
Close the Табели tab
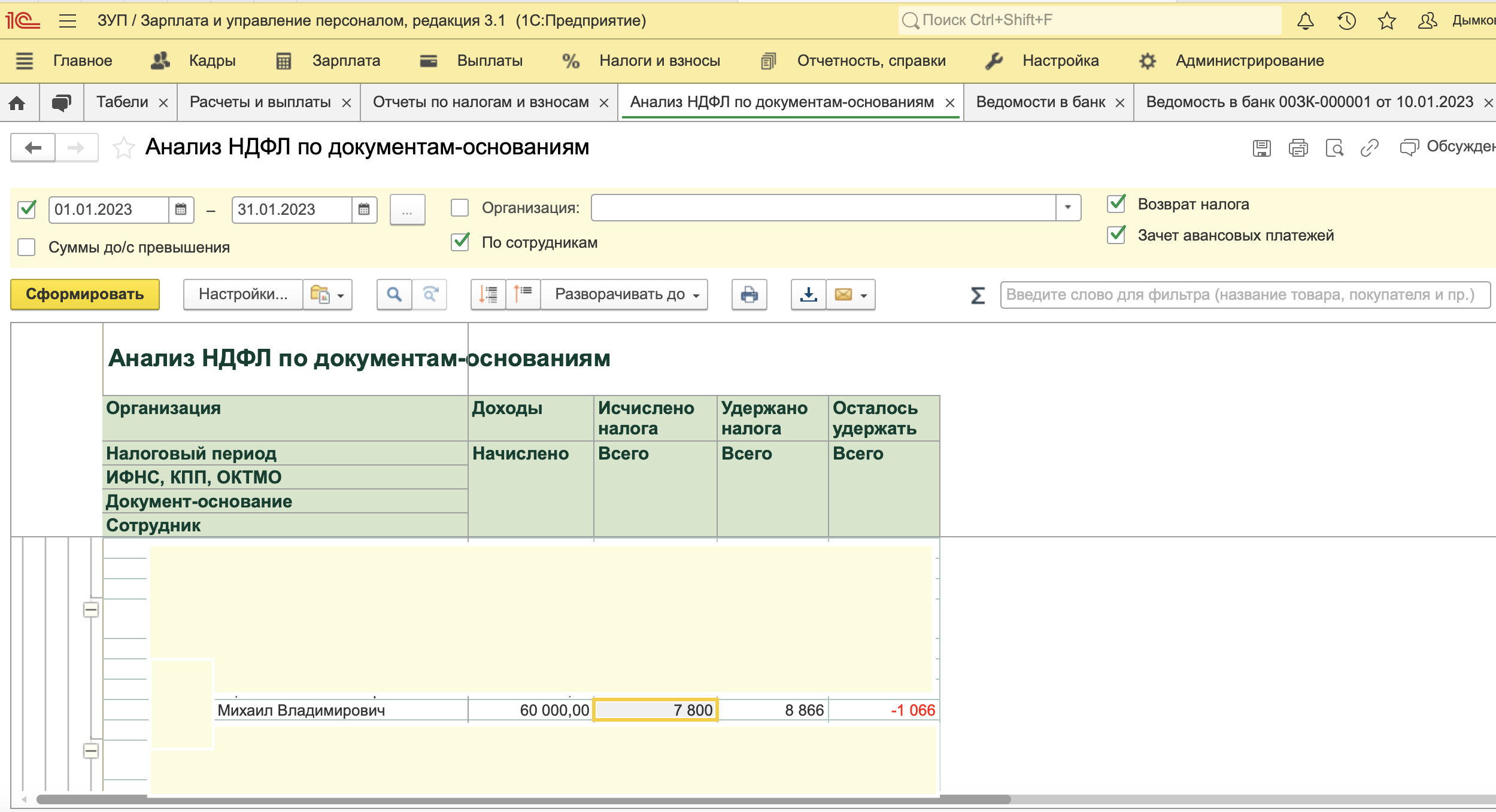click(163, 104)
